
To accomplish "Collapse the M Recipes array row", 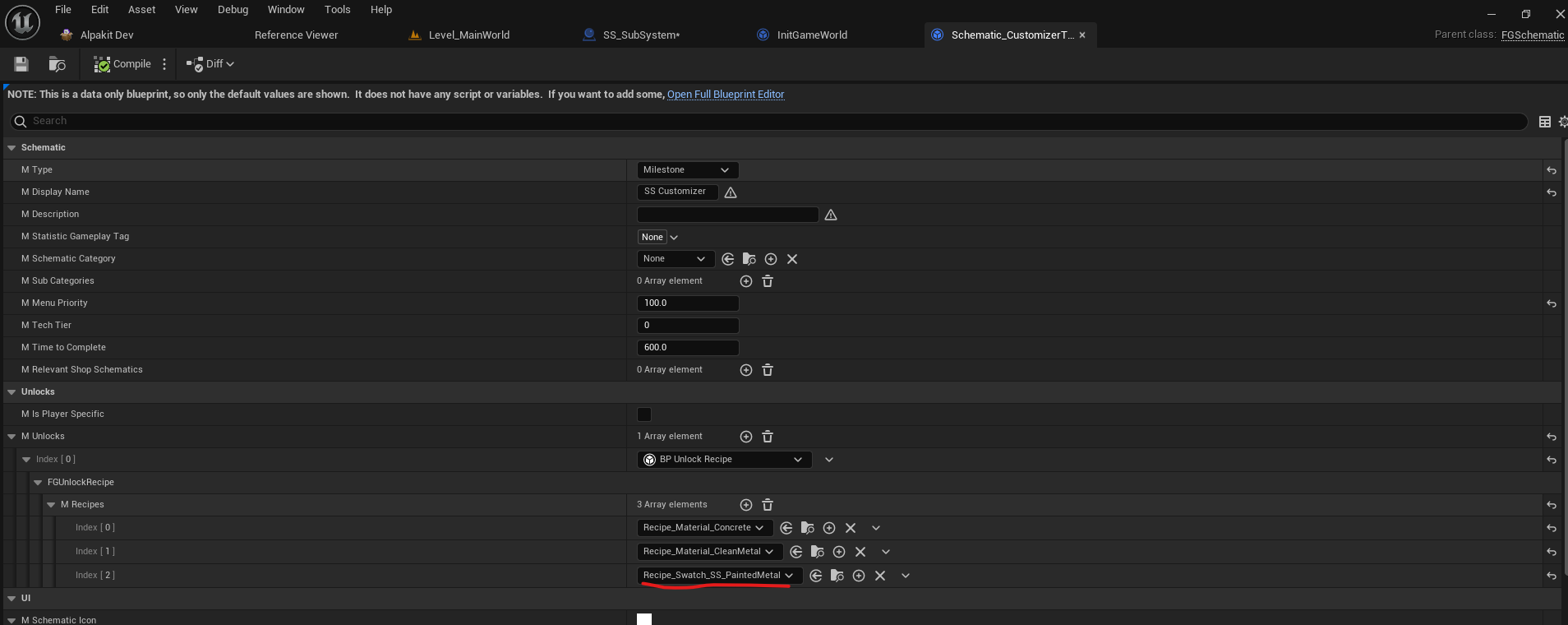I will 51,505.
